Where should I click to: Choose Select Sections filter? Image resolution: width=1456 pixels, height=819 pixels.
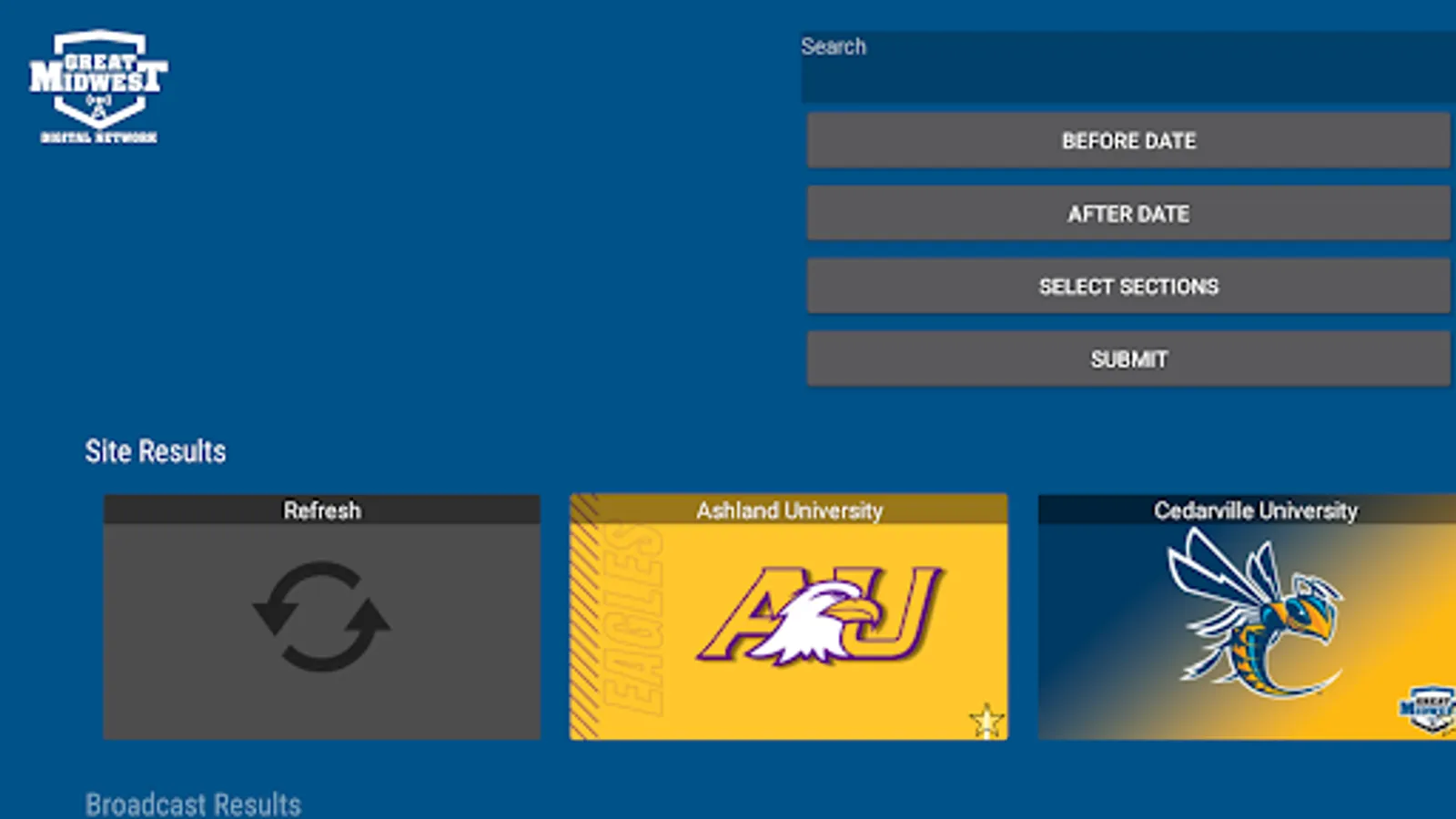click(1128, 286)
